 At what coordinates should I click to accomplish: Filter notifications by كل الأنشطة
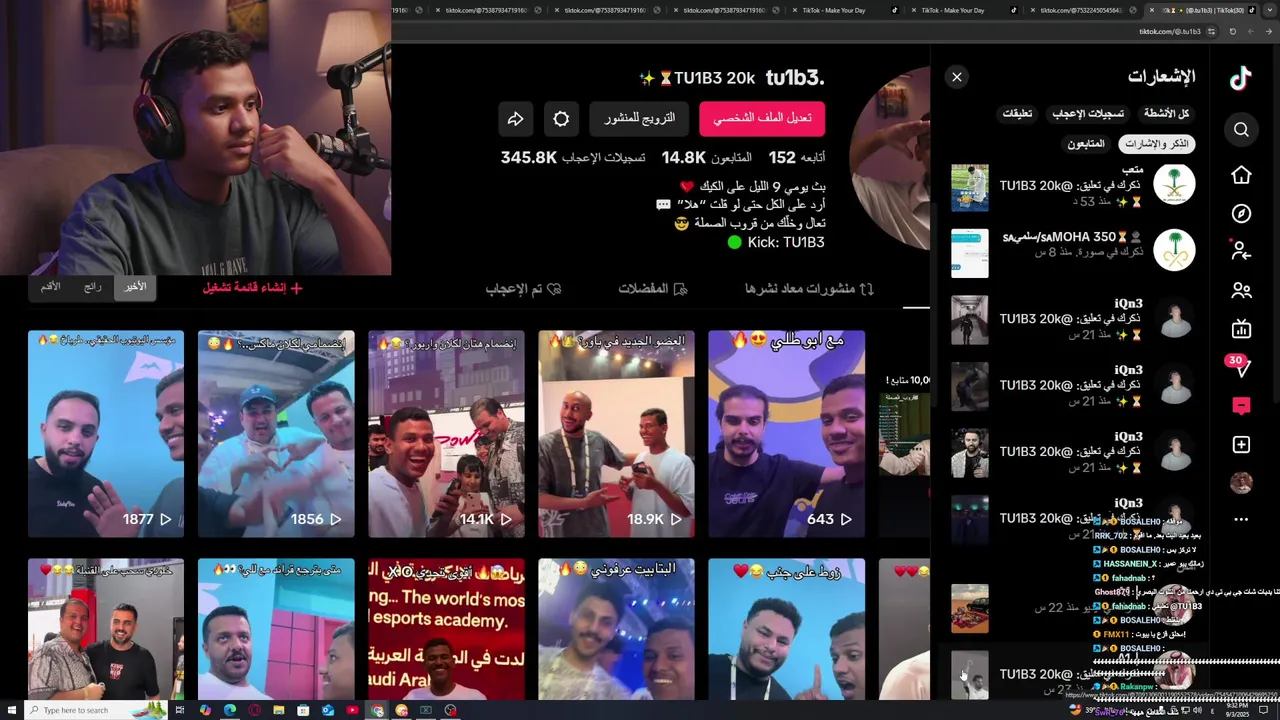click(x=1166, y=114)
